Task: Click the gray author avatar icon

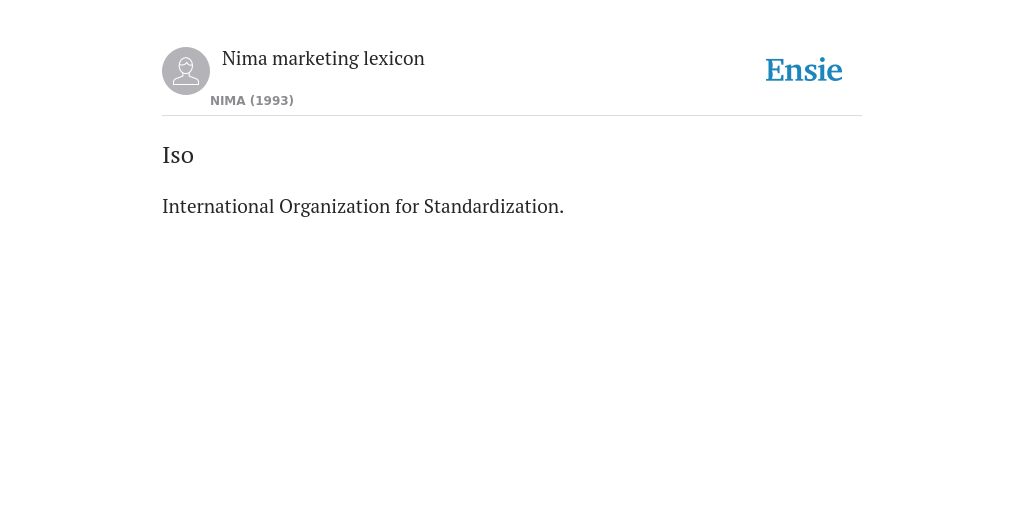Action: click(186, 71)
